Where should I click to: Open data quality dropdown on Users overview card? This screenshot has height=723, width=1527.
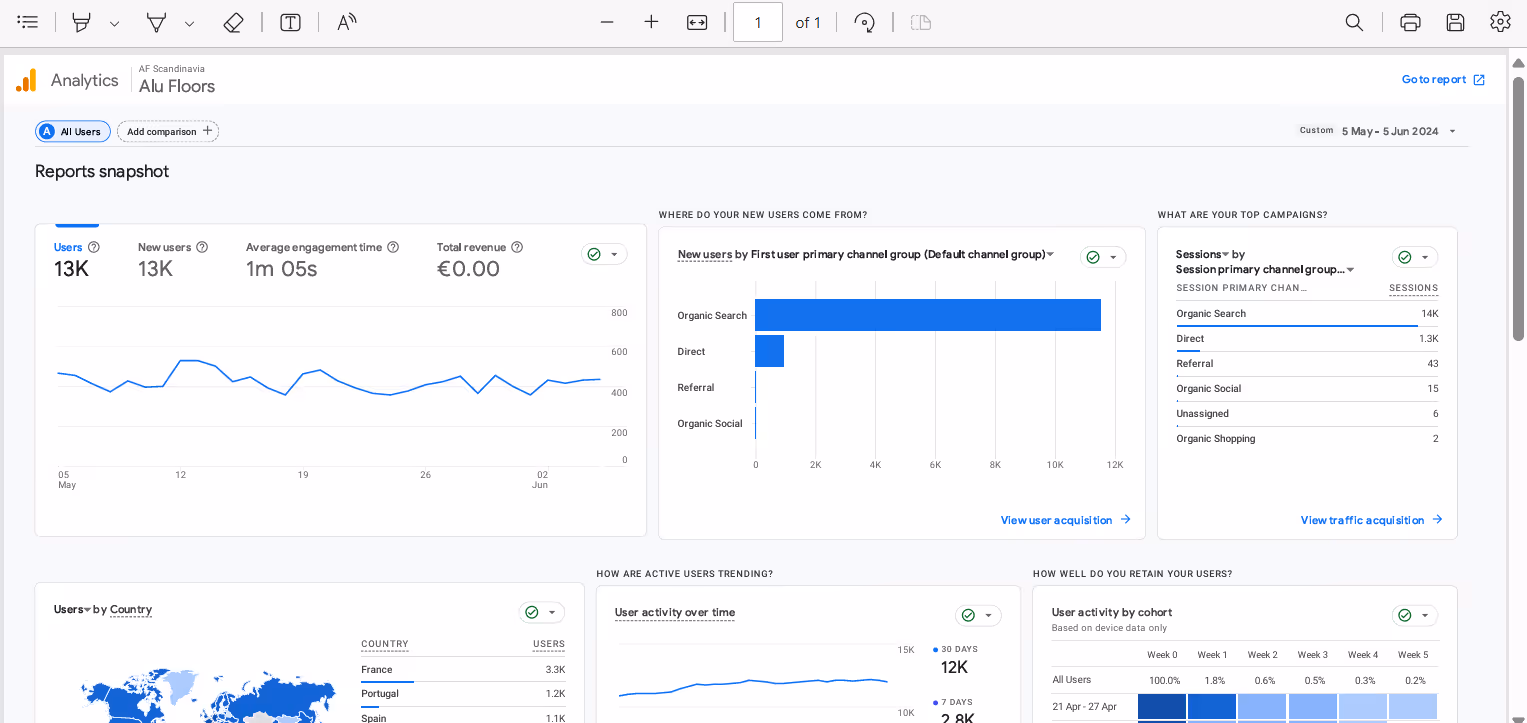pyautogui.click(x=604, y=254)
